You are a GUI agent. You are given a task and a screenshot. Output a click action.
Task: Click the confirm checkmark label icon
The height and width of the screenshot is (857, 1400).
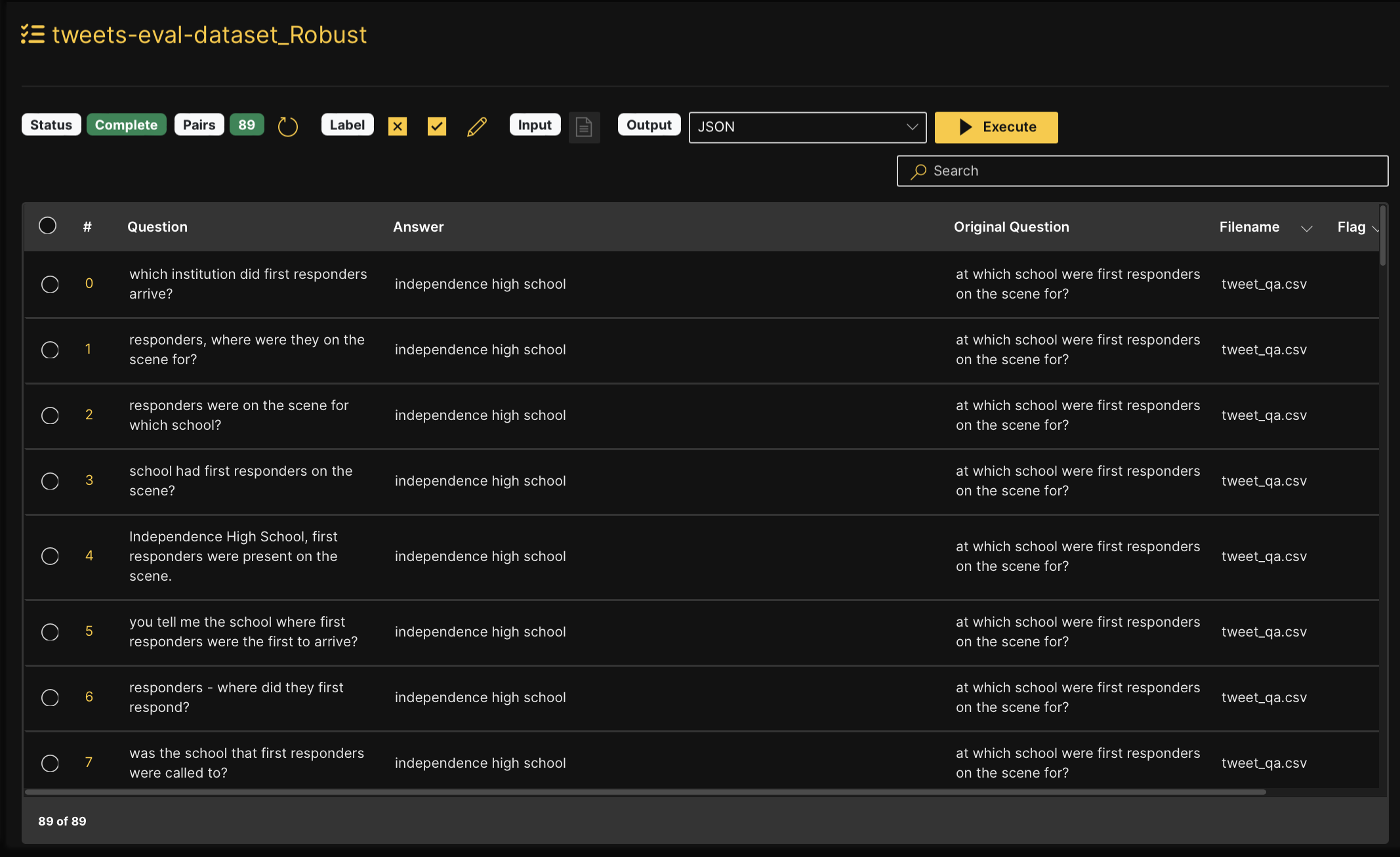pyautogui.click(x=436, y=127)
